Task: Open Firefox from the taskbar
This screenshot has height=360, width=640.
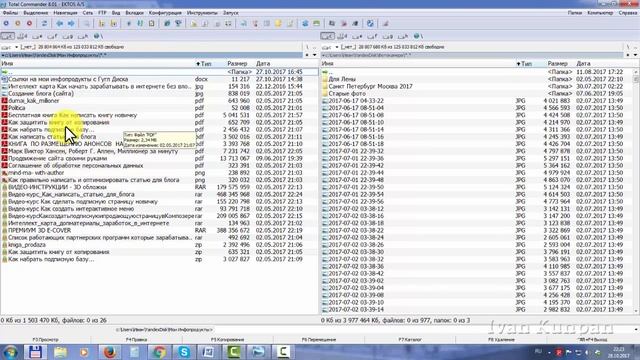Action: coord(109,352)
